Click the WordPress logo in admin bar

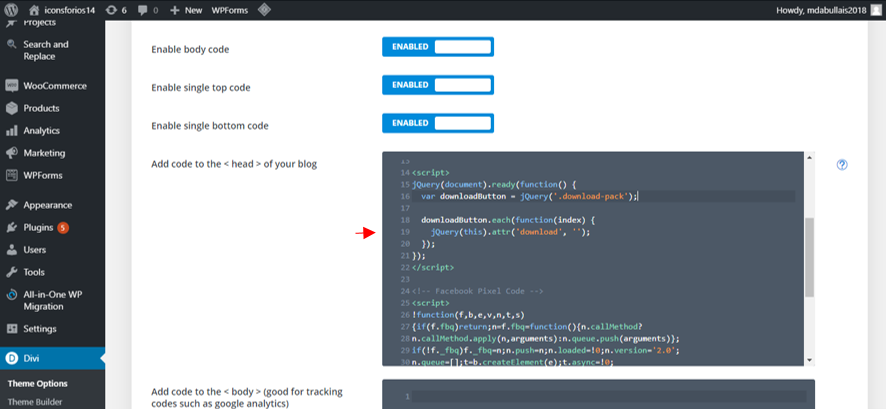pos(12,10)
